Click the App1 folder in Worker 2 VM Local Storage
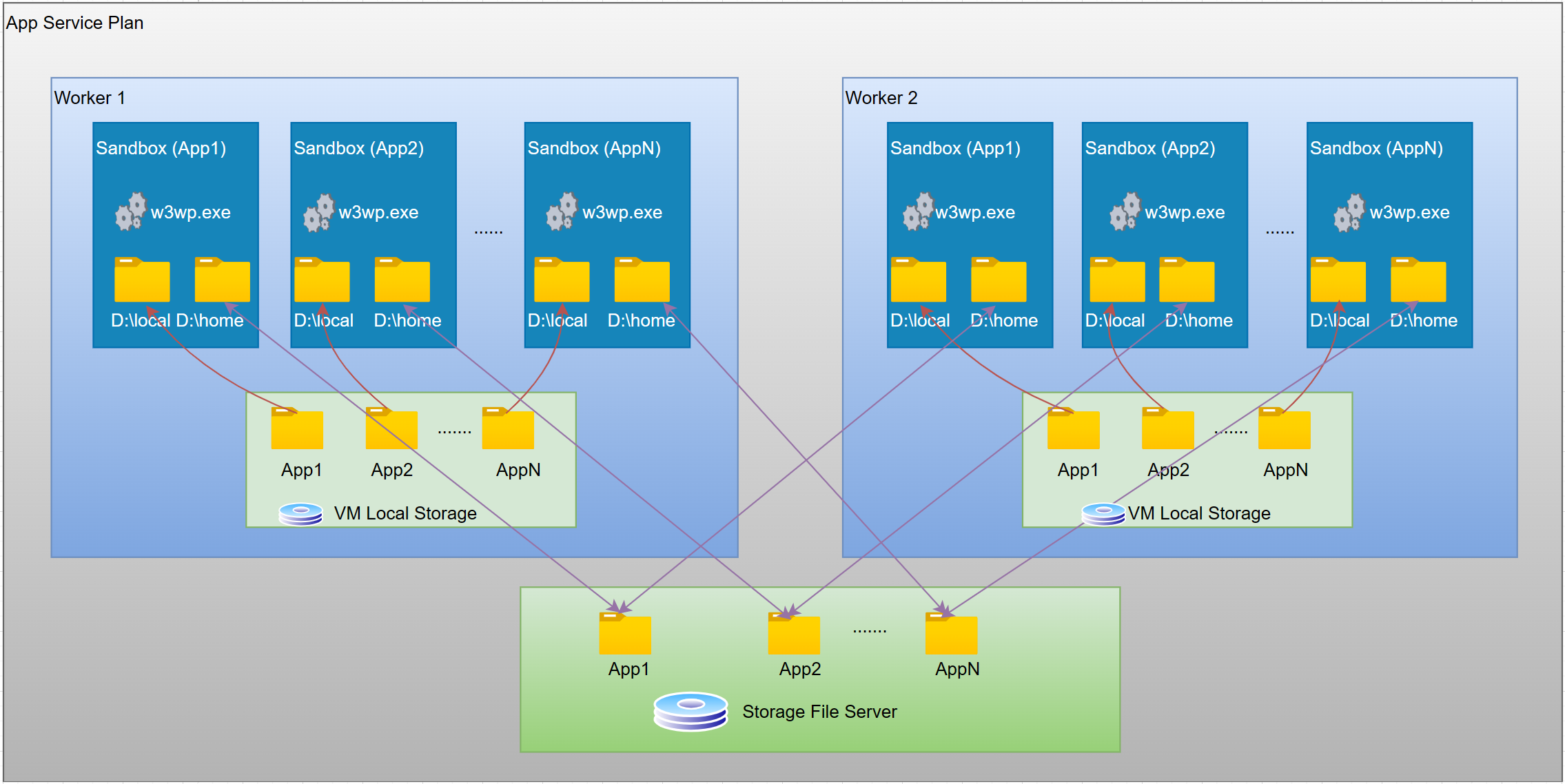 (x=1074, y=429)
